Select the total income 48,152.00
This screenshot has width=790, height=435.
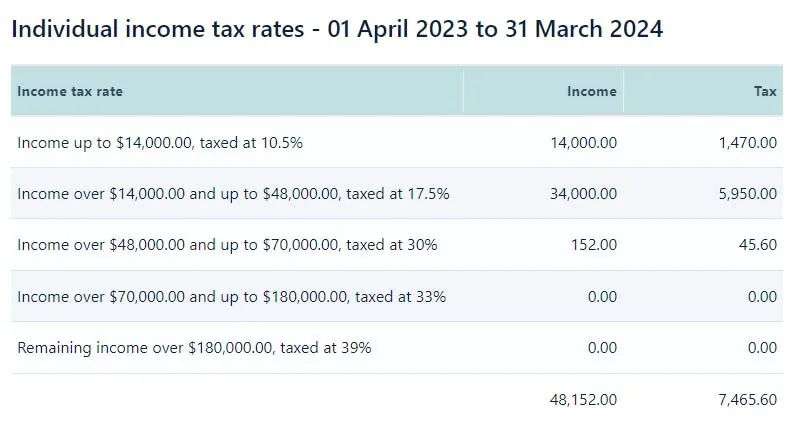(583, 400)
